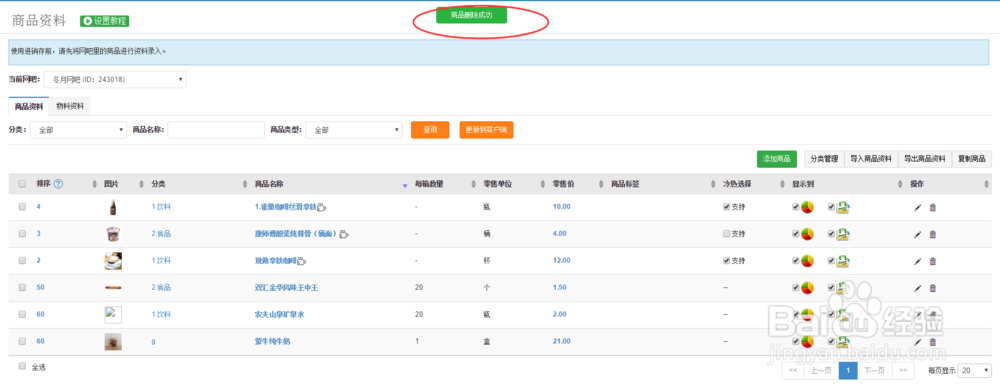Delete the 蒙牛纯牛奶 row with the trash icon
The height and width of the screenshot is (387, 1000).
tap(932, 342)
